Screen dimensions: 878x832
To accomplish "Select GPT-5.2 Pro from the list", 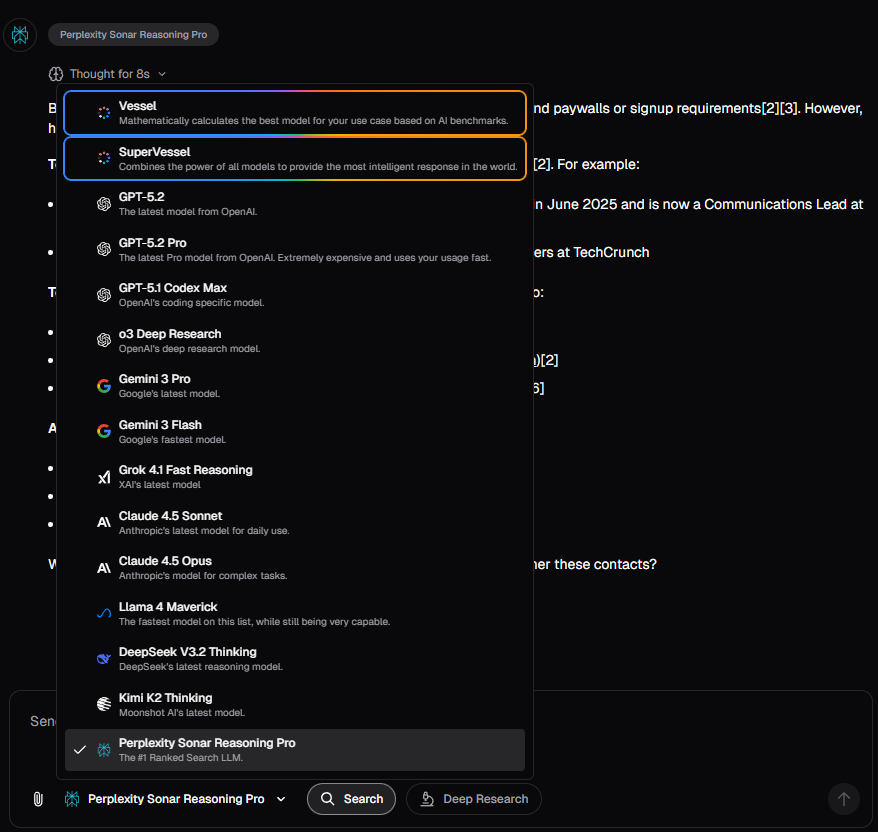I will (295, 250).
